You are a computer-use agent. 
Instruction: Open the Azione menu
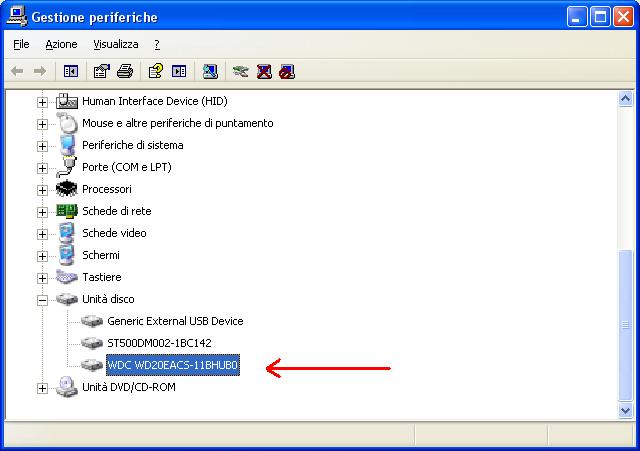[x=61, y=44]
